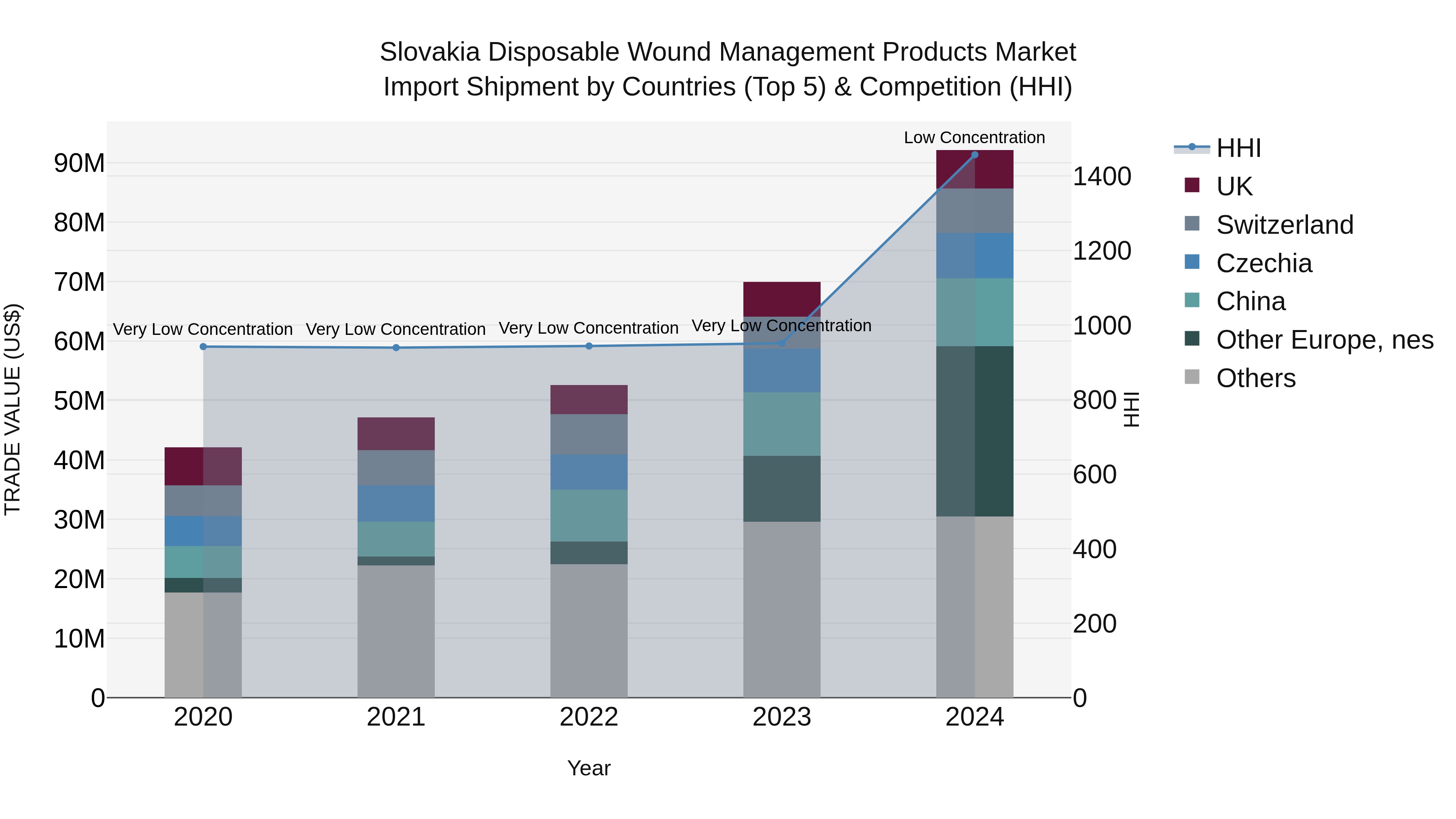
Task: Click the 2023 Very Low Concentration label
Action: [782, 326]
